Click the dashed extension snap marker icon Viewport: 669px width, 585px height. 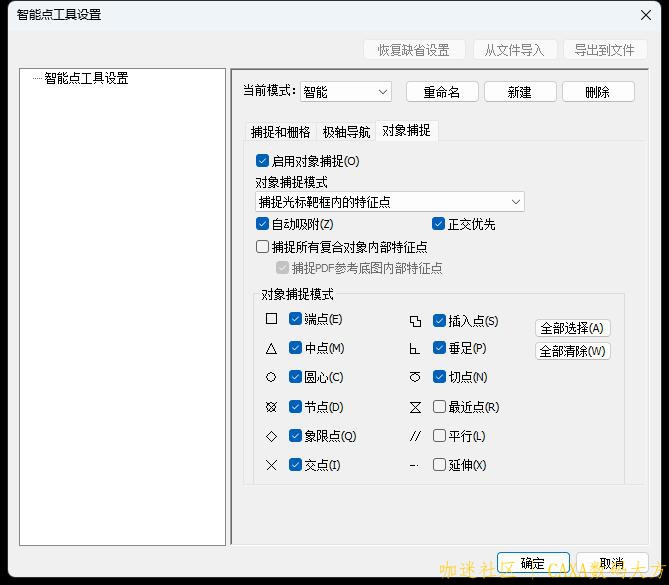414,466
